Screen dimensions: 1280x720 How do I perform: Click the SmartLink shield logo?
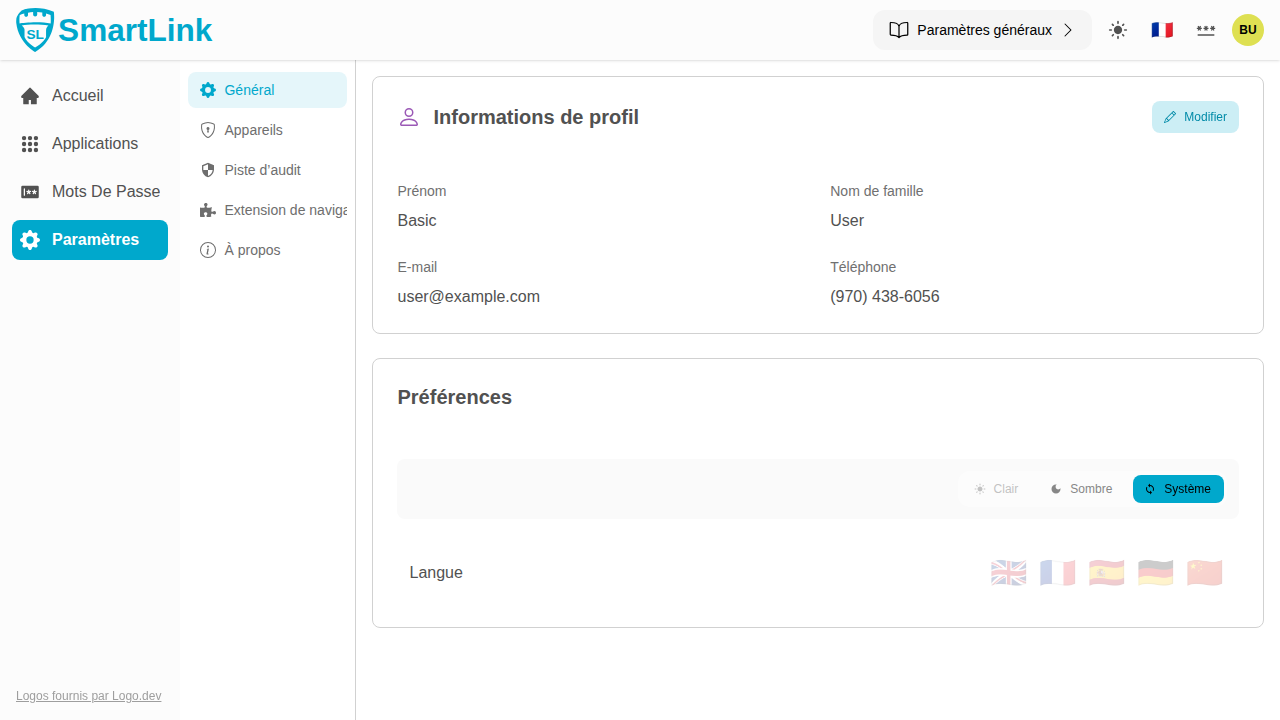(34, 29)
